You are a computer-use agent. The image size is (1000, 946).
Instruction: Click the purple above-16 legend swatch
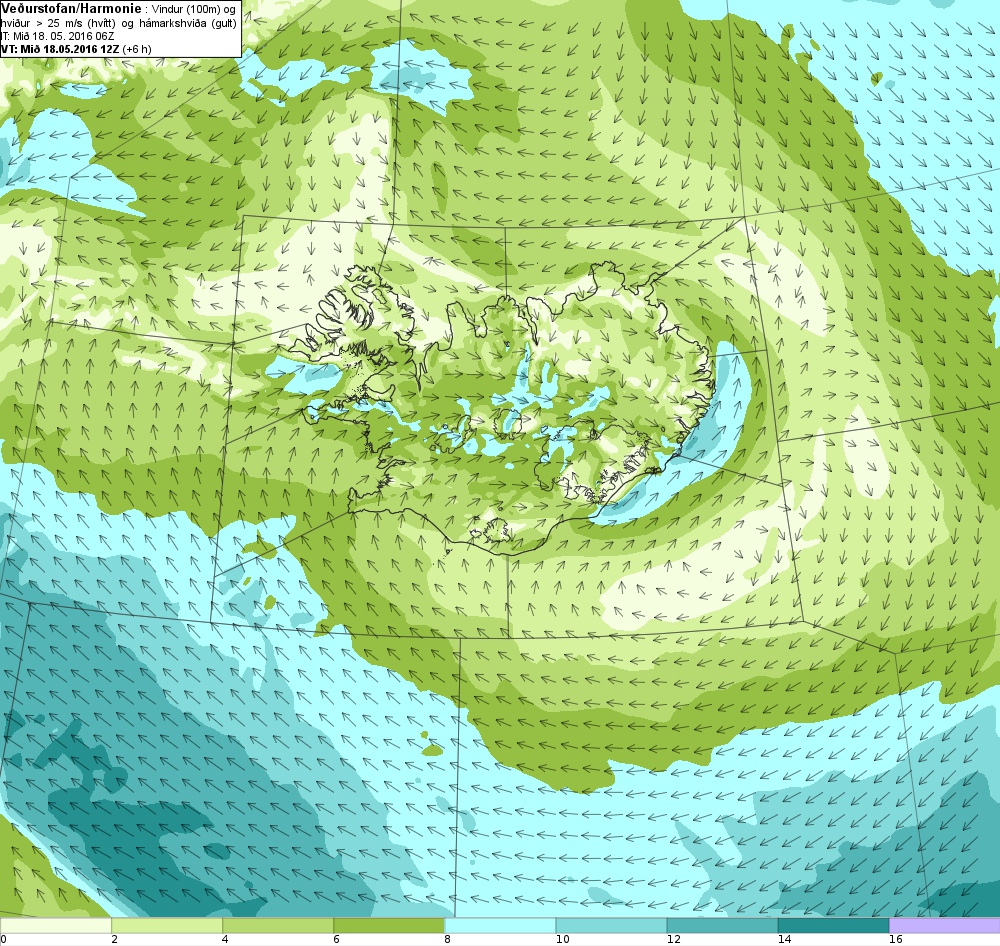point(945,925)
